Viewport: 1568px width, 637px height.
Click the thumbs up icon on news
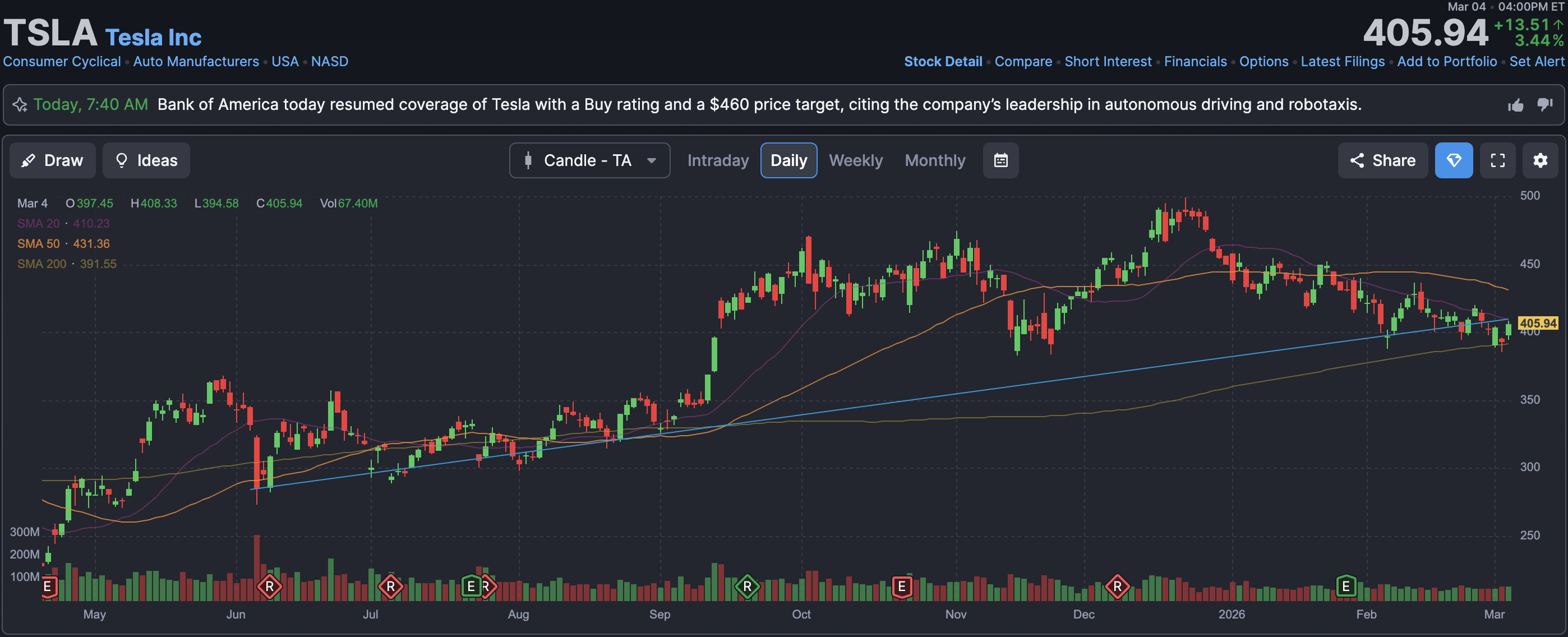(x=1516, y=105)
